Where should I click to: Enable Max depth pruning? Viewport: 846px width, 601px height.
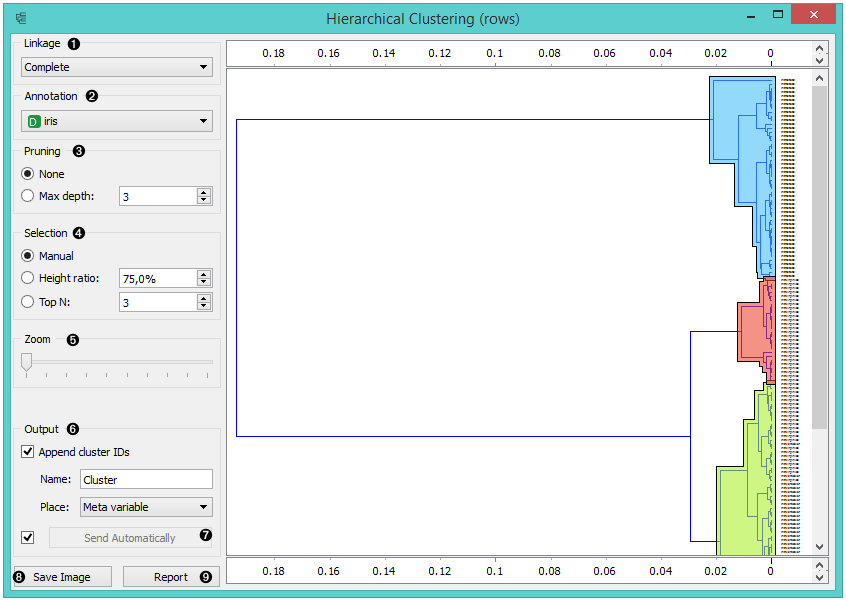29,196
